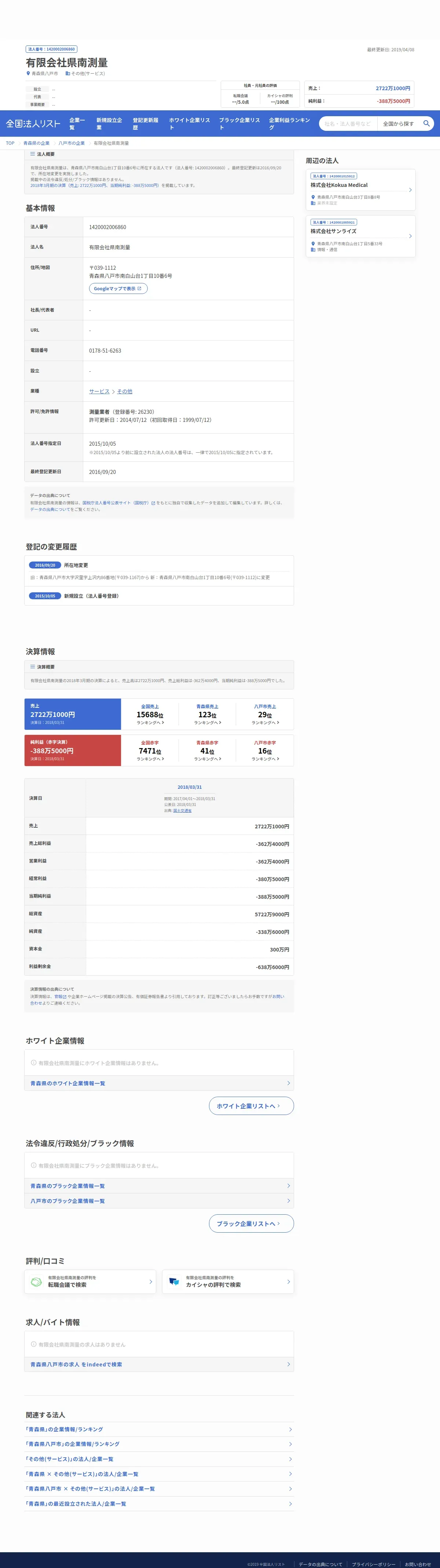
Task: Click the info icon in ホワイト企業情報 notice
Action: coord(33,1063)
